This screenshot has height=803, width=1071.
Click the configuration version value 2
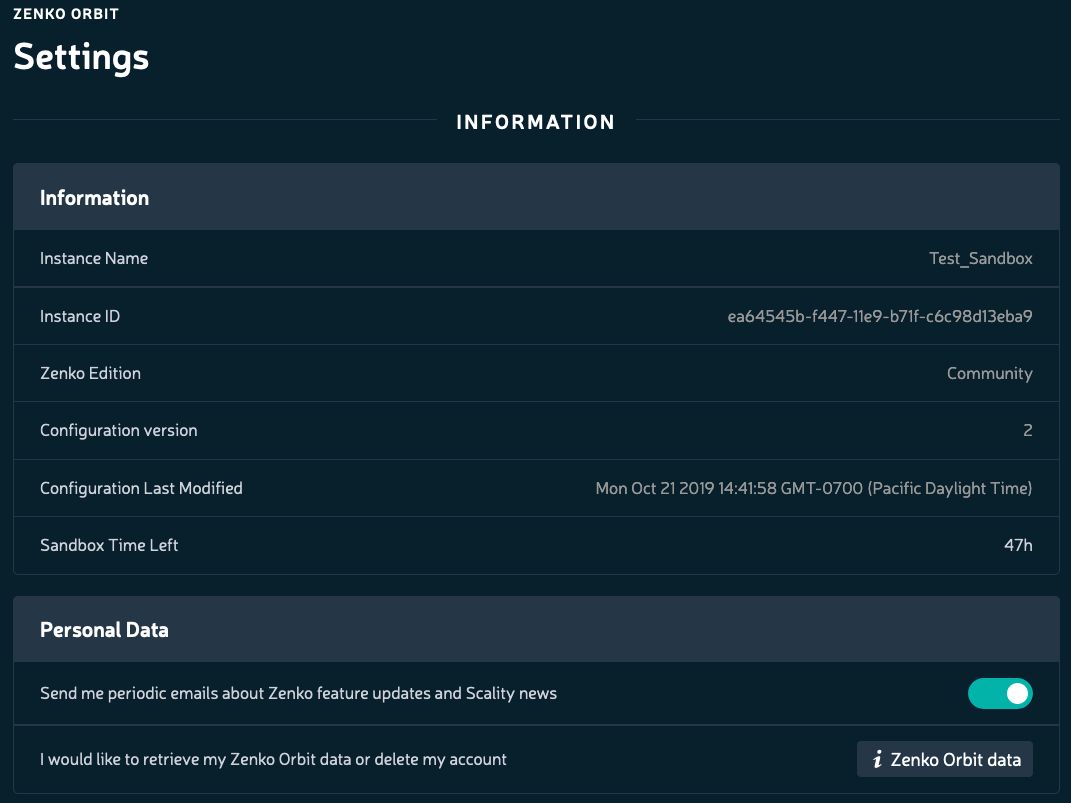(x=1028, y=430)
